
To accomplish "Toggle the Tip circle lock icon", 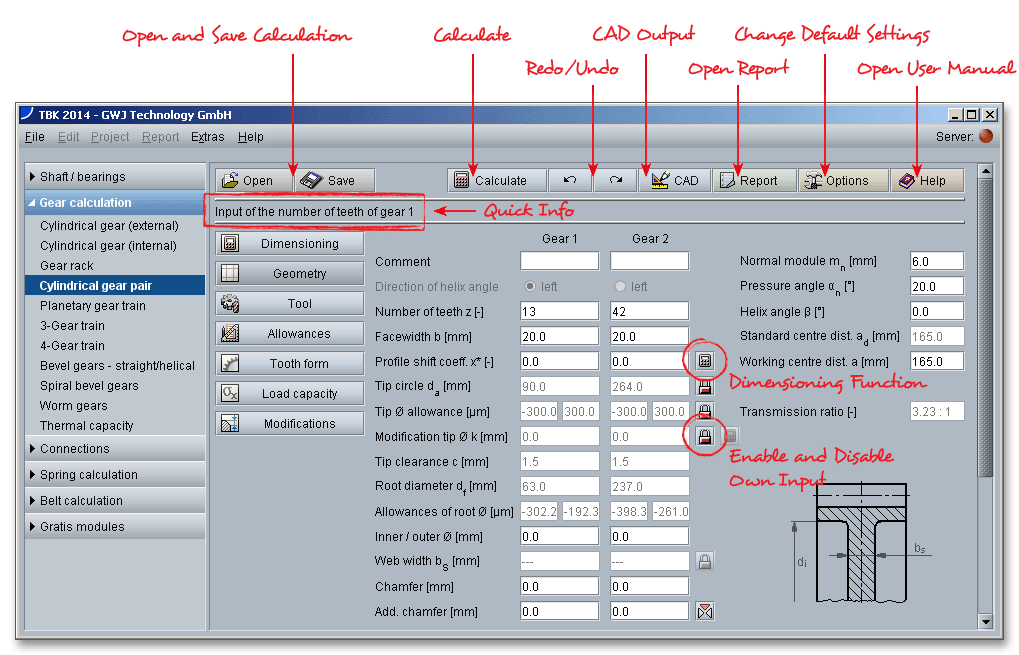I will point(705,386).
